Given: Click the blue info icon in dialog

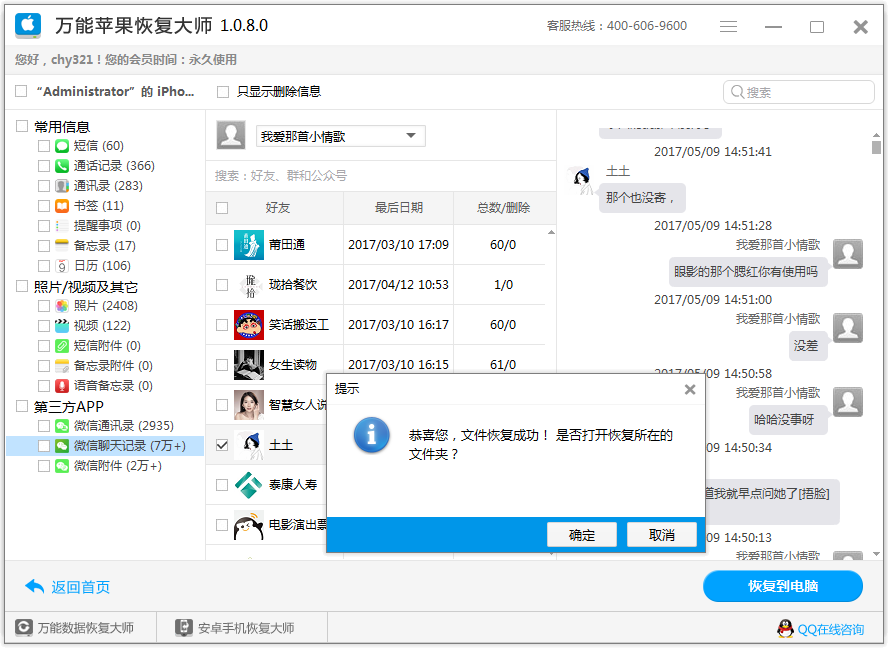Looking at the screenshot, I should click(x=372, y=435).
